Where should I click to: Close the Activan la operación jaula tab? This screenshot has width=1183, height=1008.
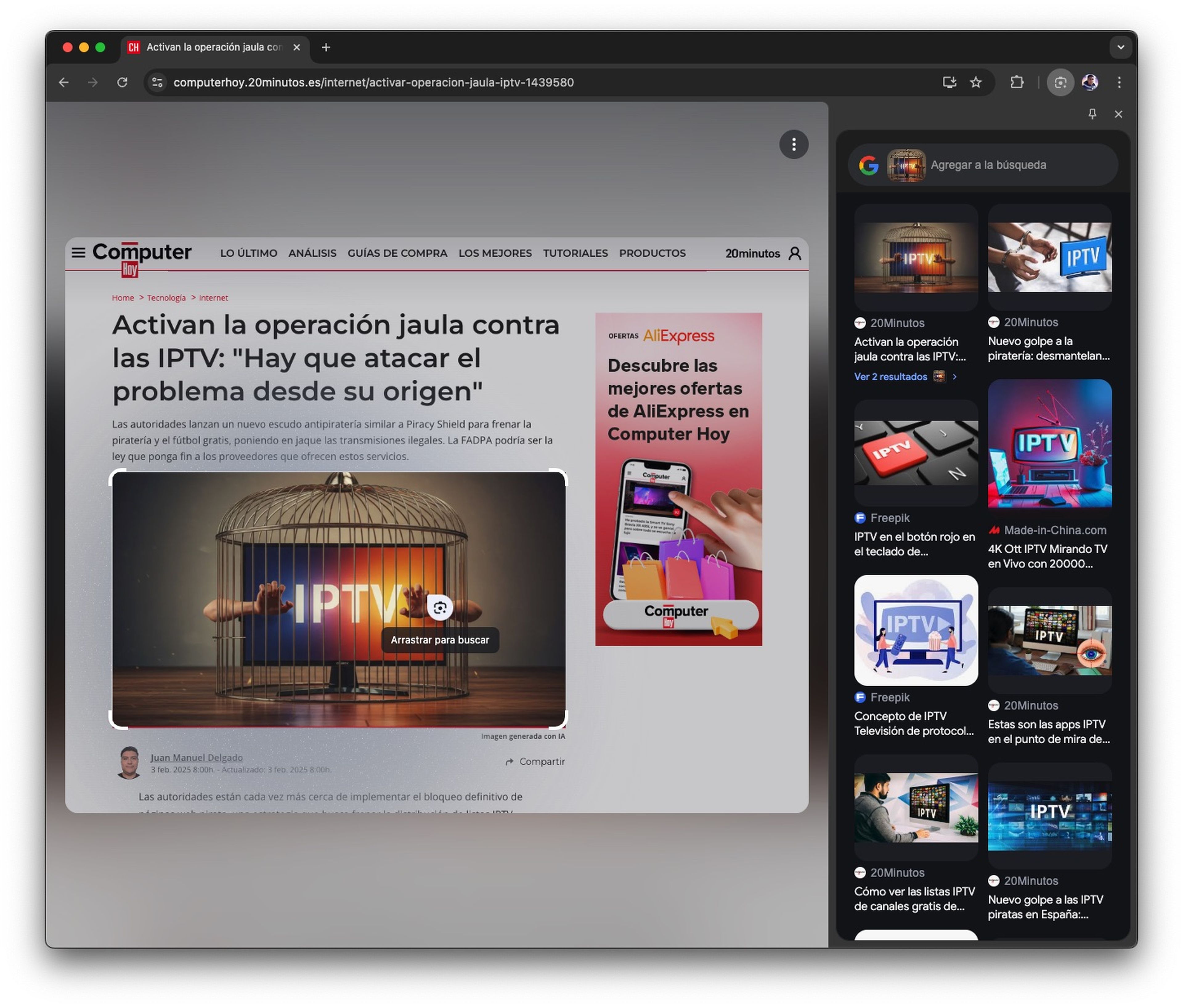pyautogui.click(x=296, y=47)
